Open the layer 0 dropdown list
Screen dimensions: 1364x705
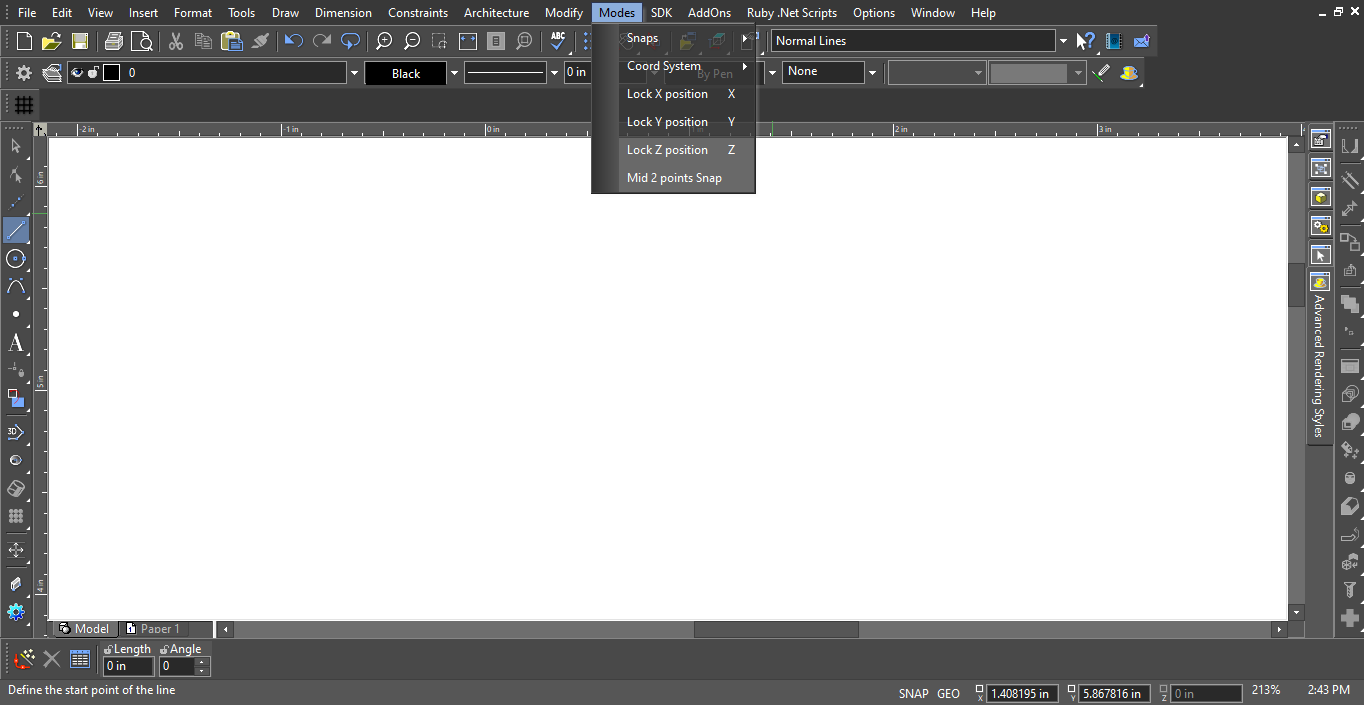(354, 73)
